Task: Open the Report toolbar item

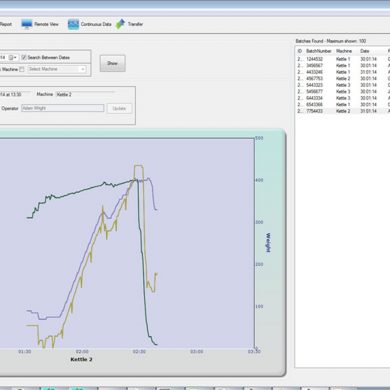Action: pos(5,24)
